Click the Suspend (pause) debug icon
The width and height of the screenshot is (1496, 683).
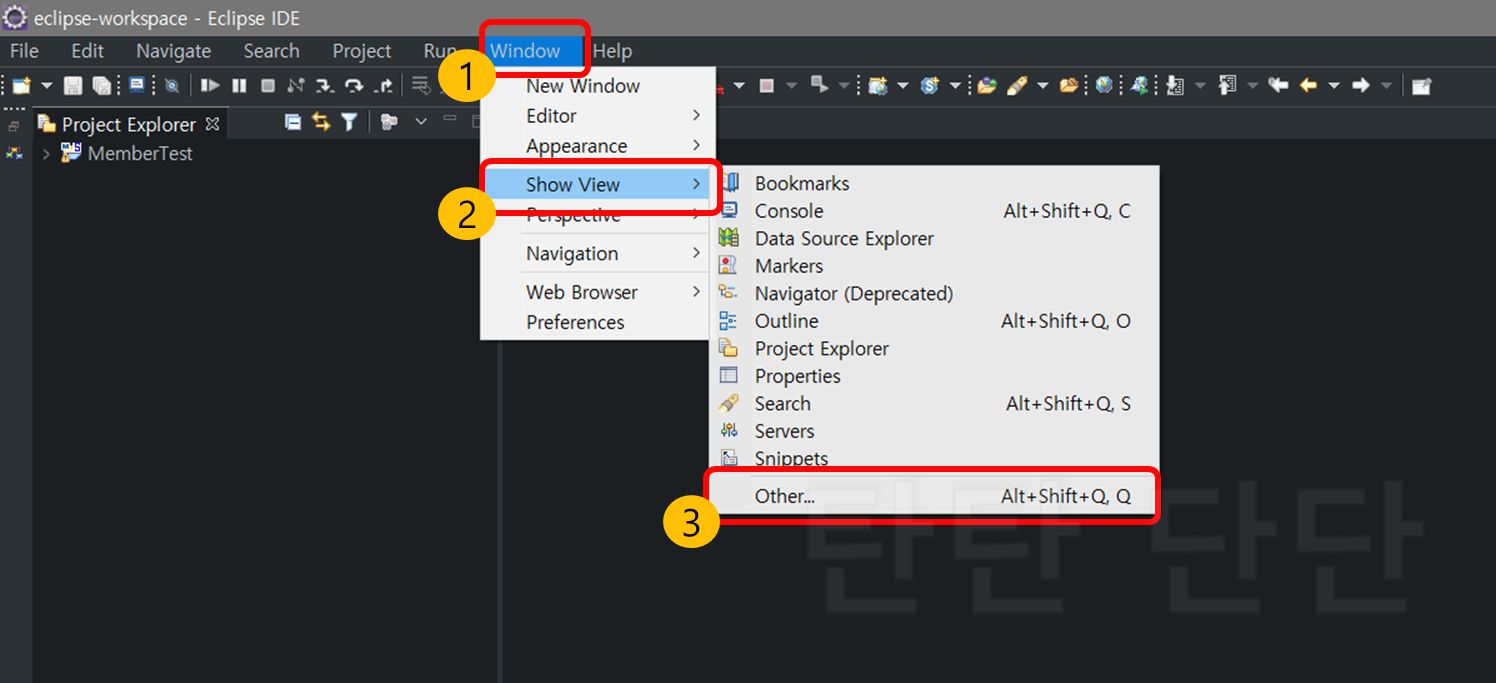point(239,85)
